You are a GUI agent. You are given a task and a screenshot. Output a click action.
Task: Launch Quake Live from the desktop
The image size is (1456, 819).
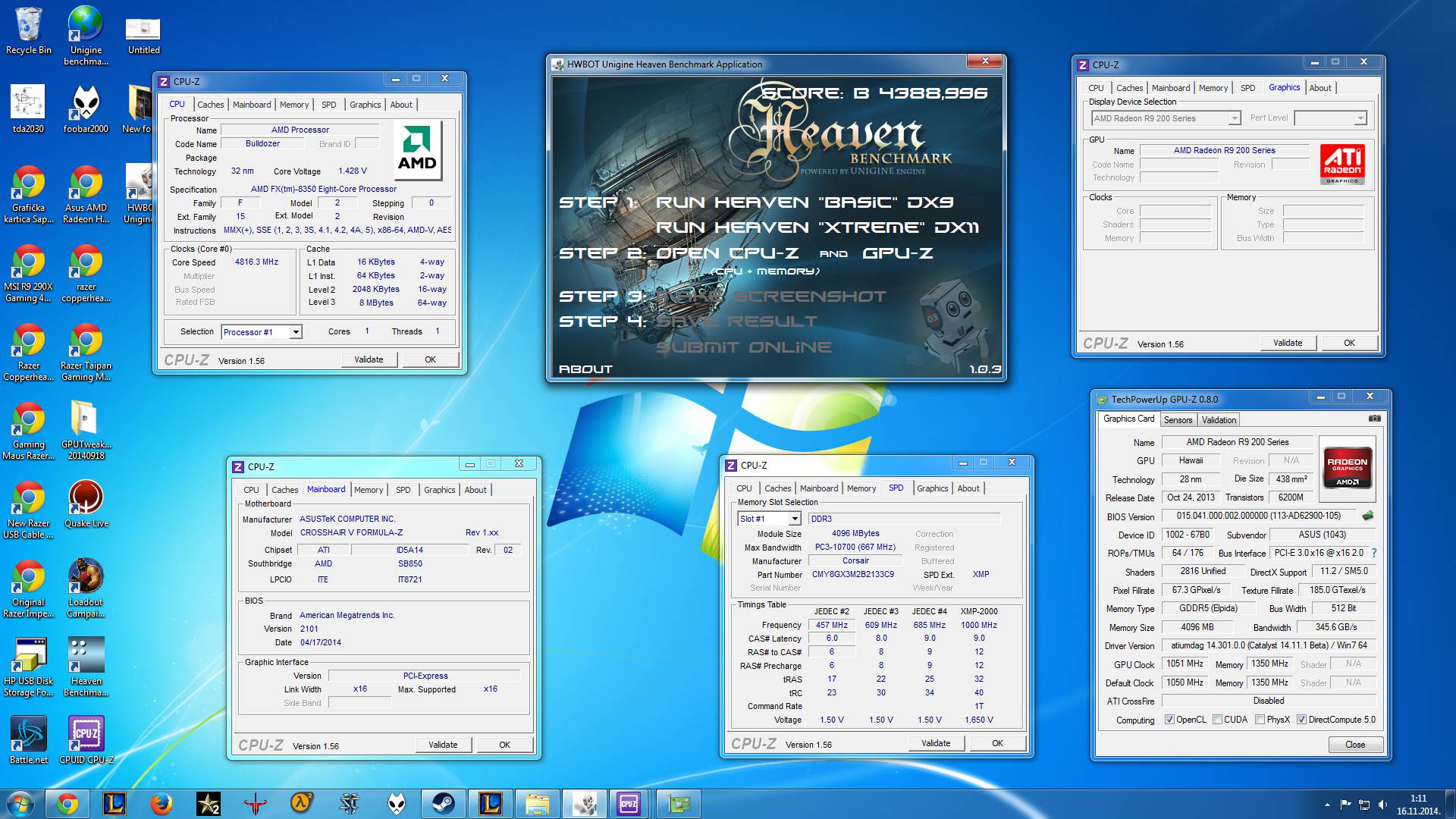86,504
